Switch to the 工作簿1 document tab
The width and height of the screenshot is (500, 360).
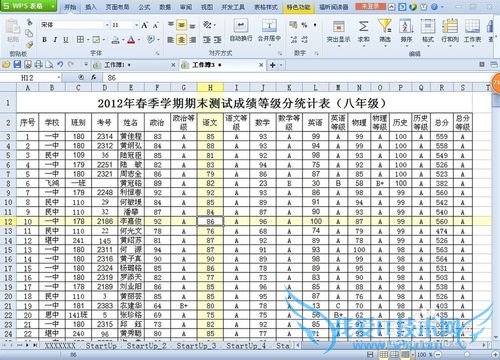coord(133,65)
